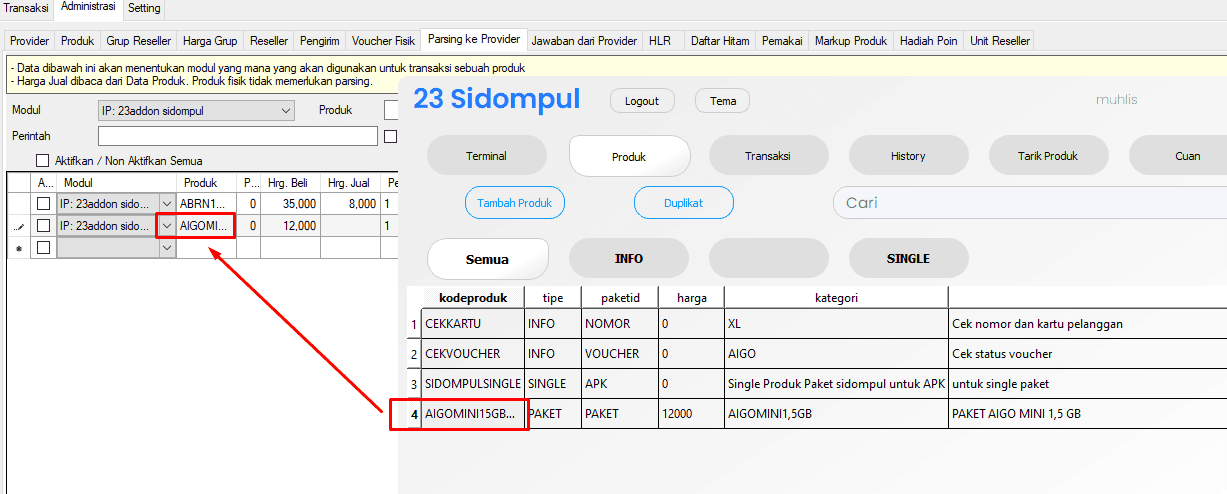Select the AIGOMINI15GB... product code cell

[472, 414]
